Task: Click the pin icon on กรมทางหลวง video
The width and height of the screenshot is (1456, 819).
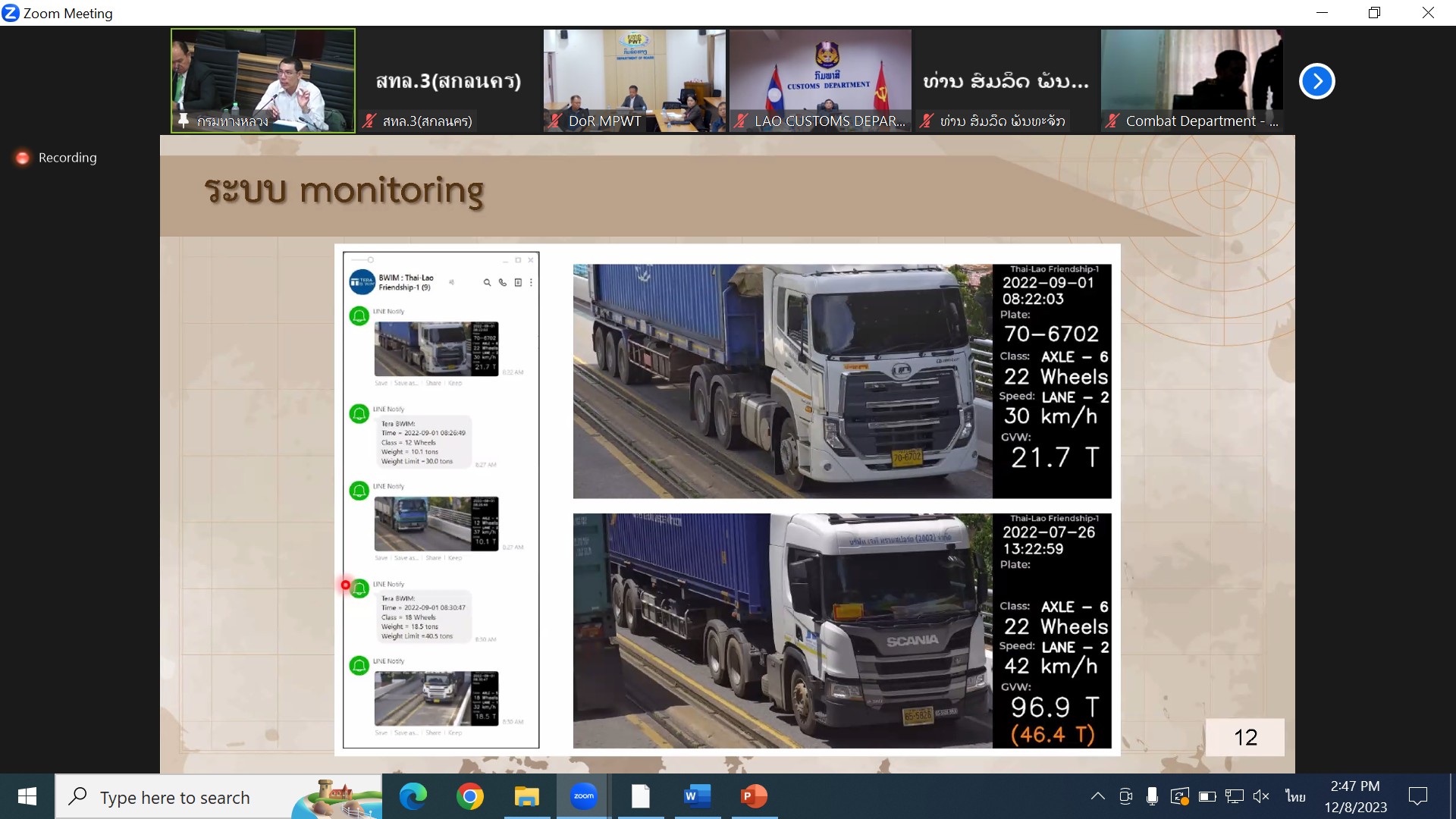Action: [184, 121]
